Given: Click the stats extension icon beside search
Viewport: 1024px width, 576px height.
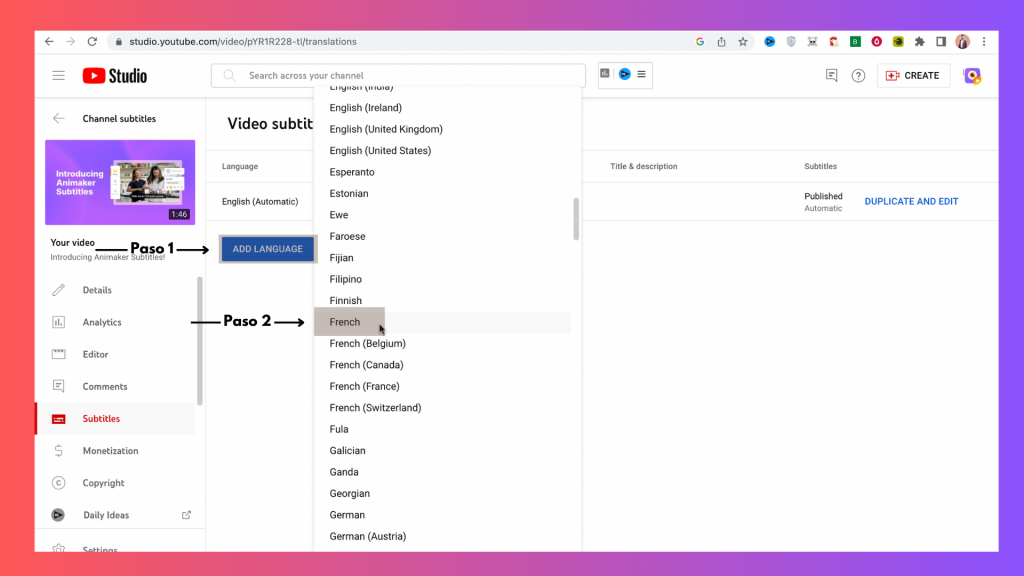Looking at the screenshot, I should pyautogui.click(x=605, y=74).
